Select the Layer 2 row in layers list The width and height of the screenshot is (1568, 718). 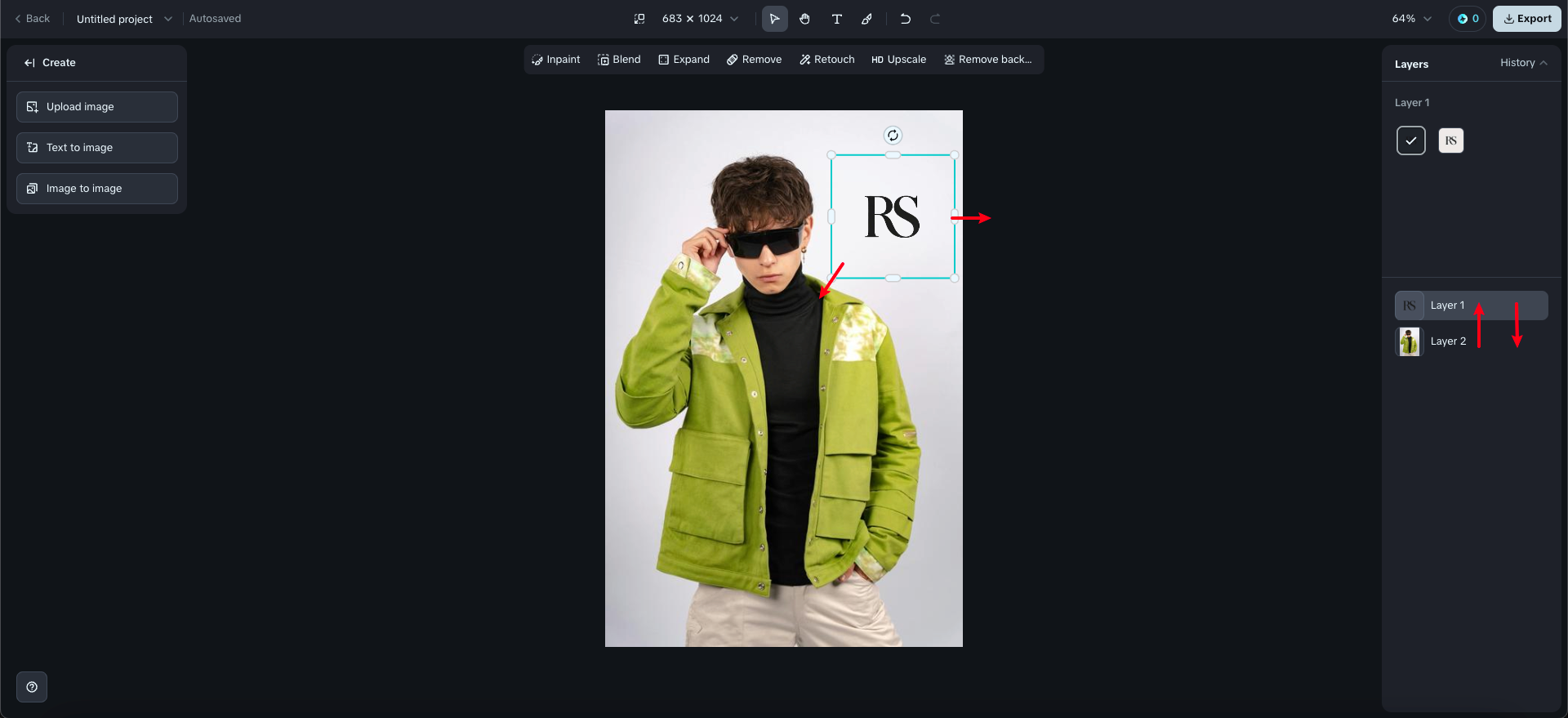1472,341
